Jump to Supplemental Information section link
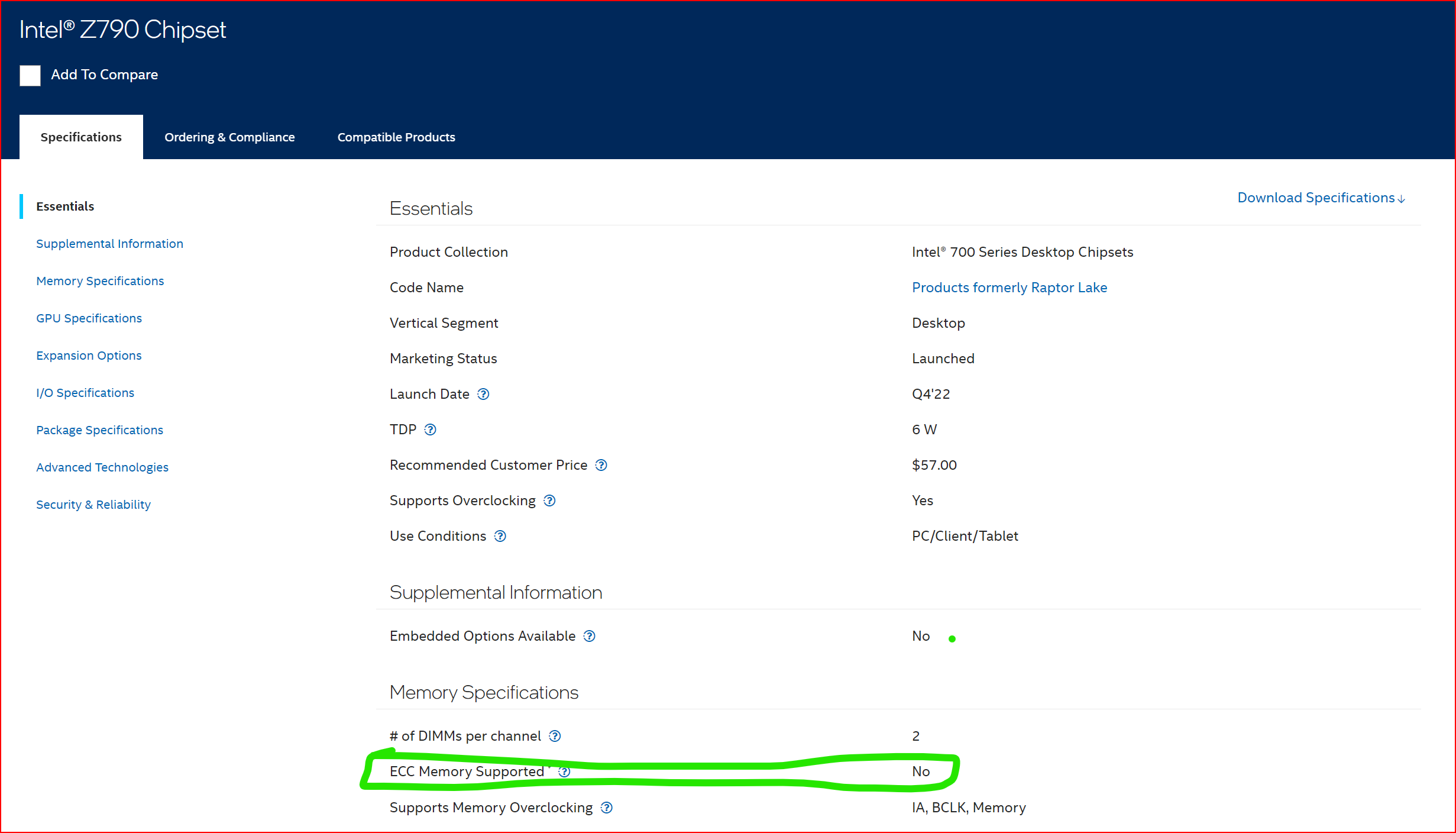The height and width of the screenshot is (833, 1456). pyautogui.click(x=109, y=244)
